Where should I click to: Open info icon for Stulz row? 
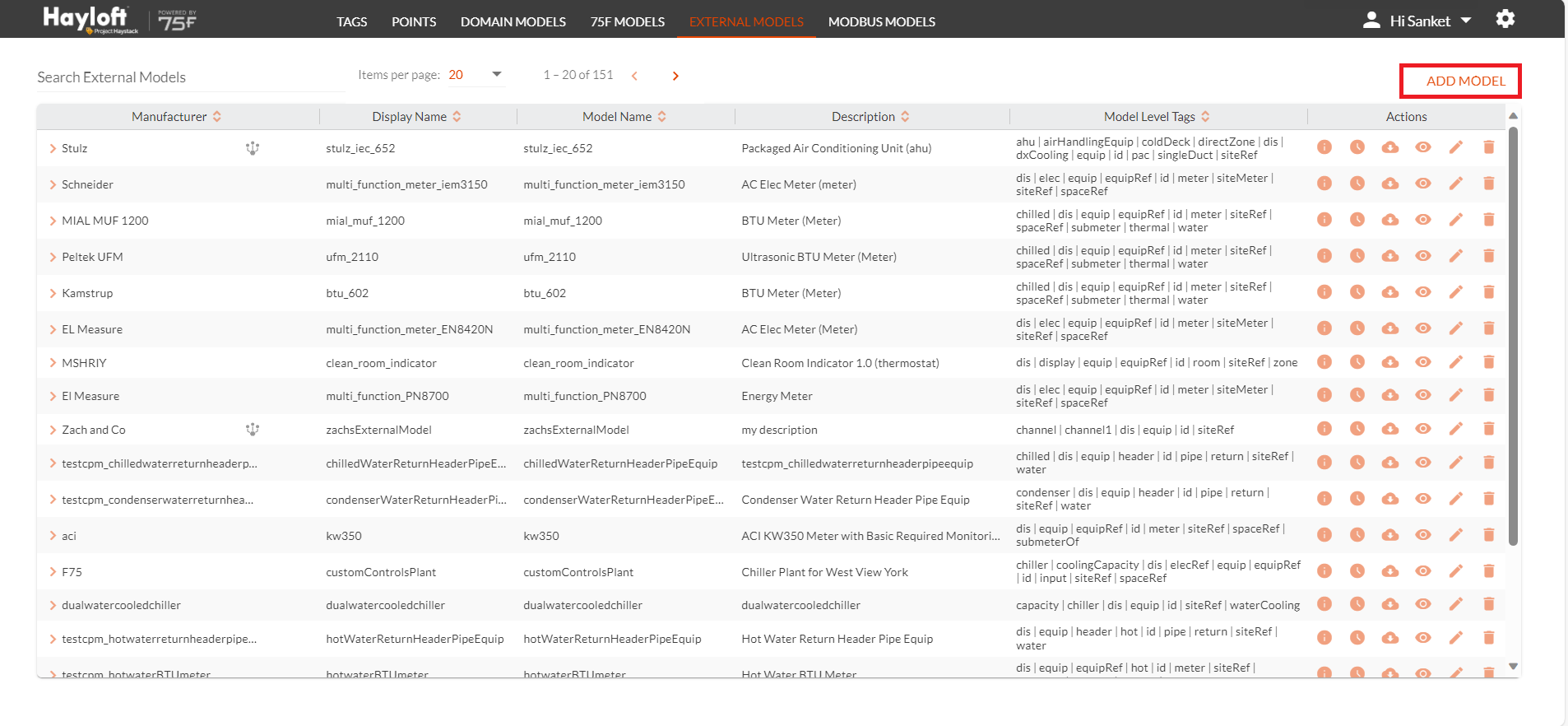(1324, 147)
